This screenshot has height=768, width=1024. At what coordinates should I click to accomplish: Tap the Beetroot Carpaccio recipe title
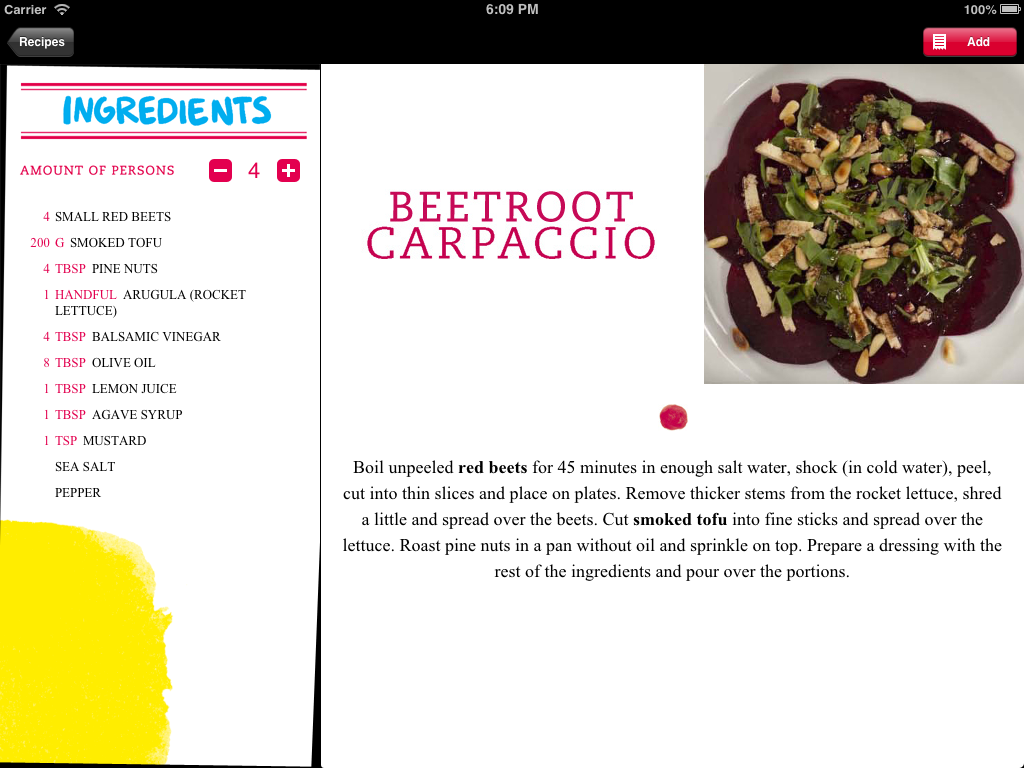coord(511,225)
